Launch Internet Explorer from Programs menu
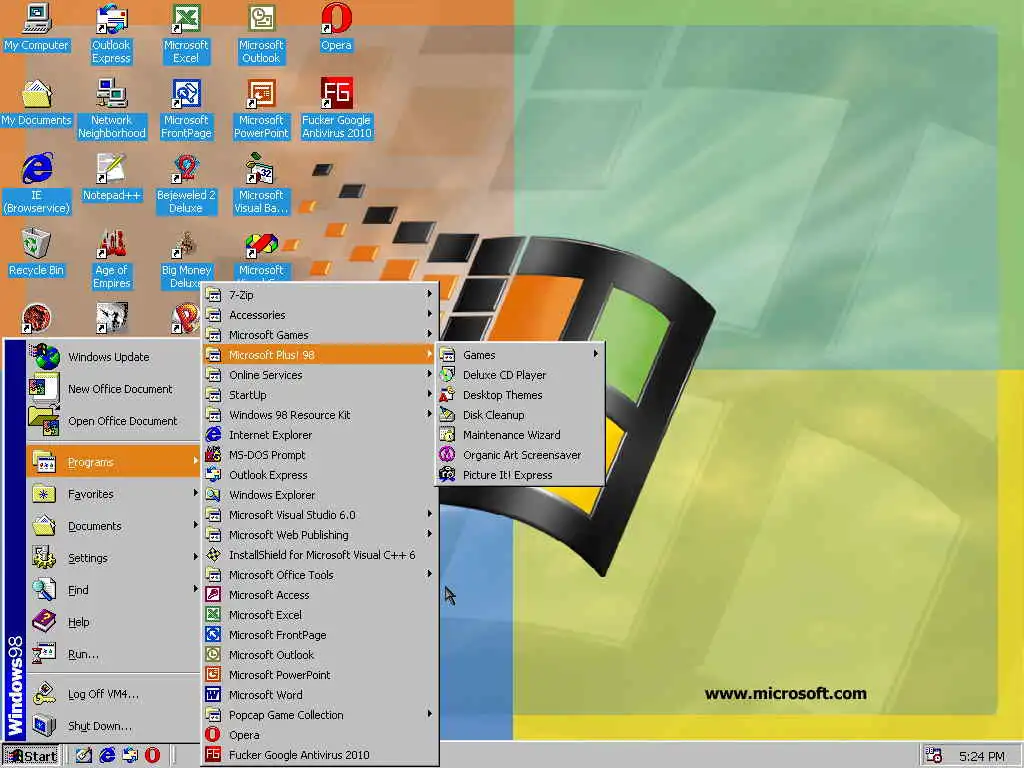This screenshot has width=1024, height=768. (319, 435)
